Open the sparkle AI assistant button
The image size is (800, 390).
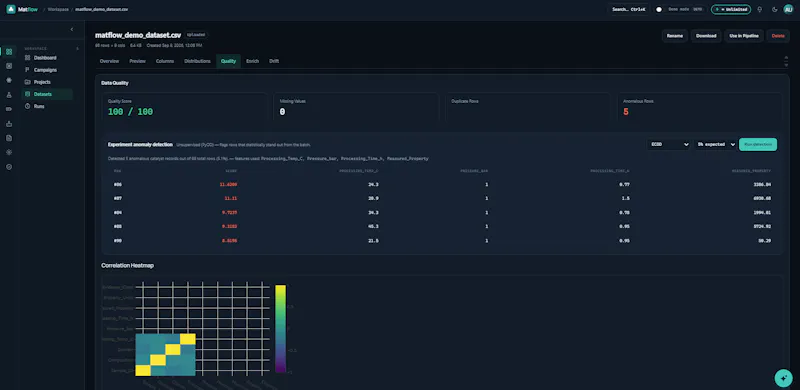click(x=783, y=378)
